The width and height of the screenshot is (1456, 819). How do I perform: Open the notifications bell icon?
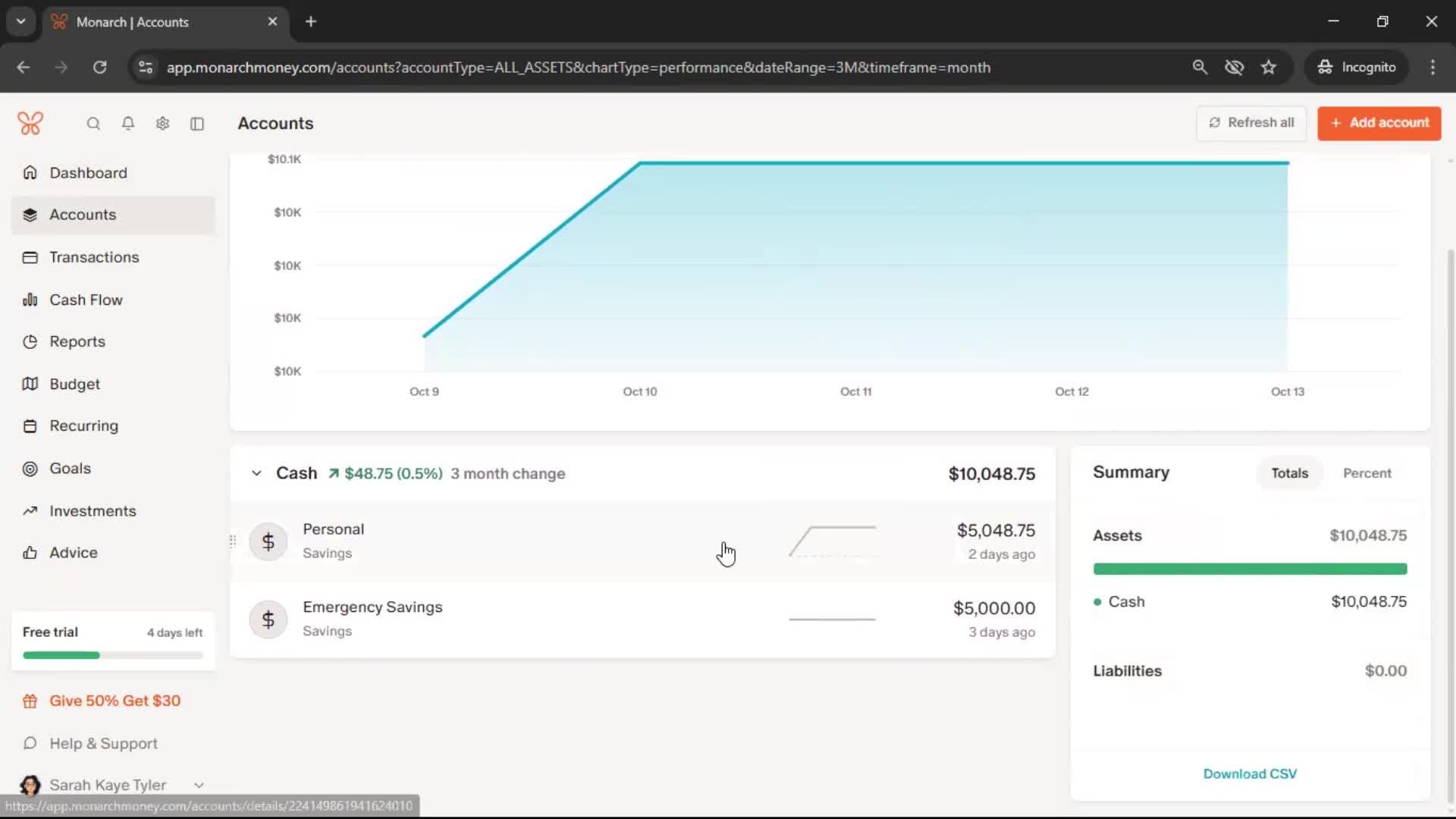[x=128, y=124]
